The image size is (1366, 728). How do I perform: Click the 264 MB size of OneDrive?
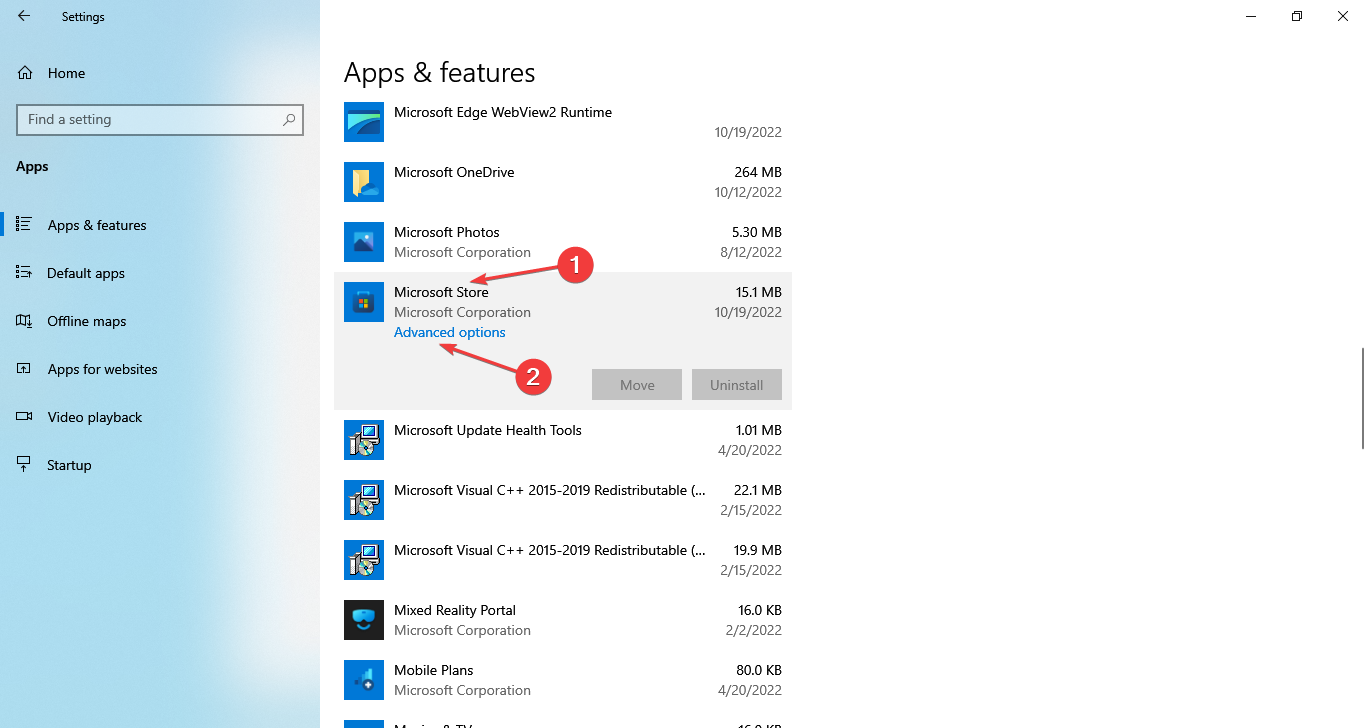(758, 172)
